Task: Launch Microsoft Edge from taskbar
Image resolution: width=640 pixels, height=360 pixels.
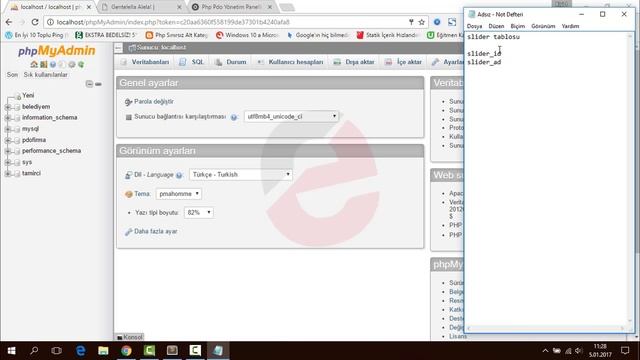Action: 80,351
